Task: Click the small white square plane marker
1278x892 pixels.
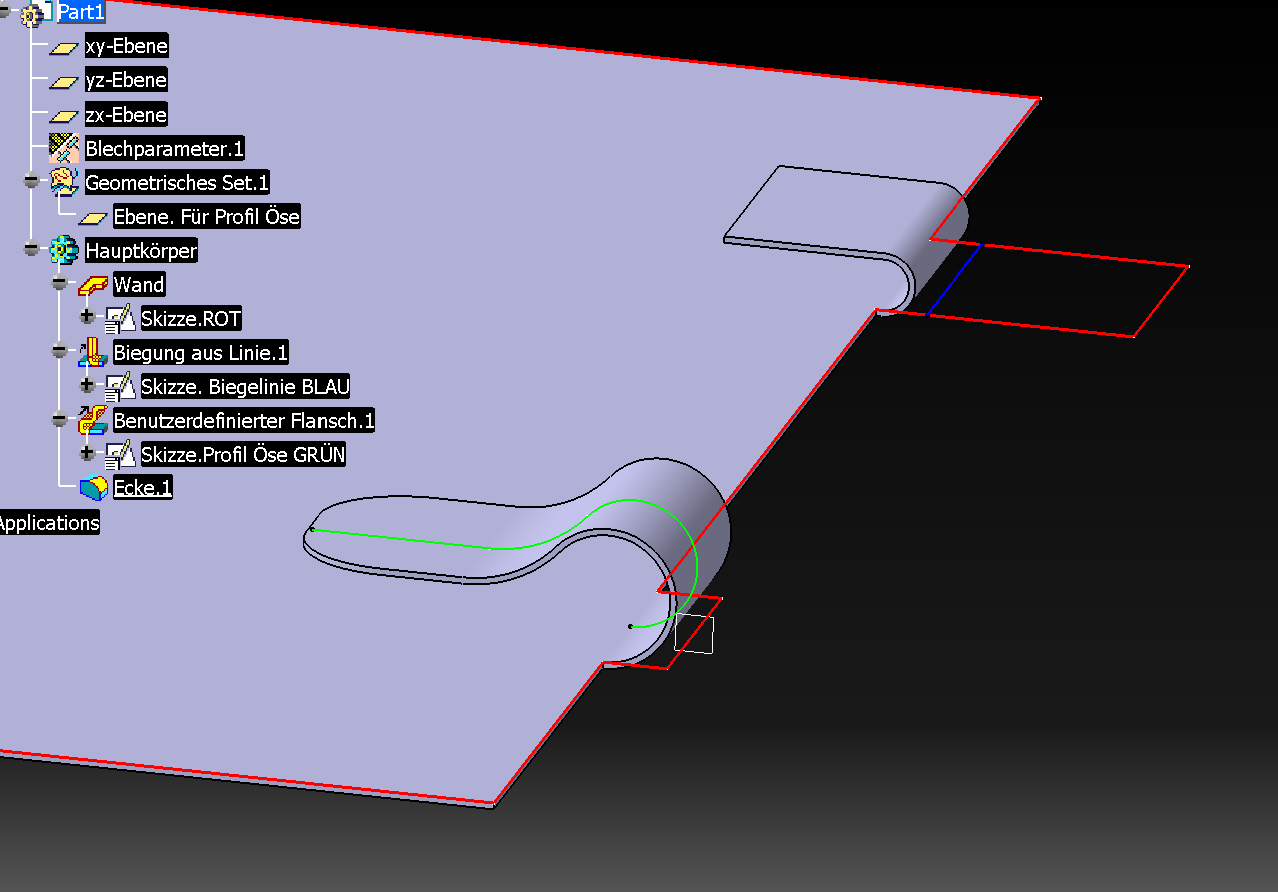Action: (694, 634)
